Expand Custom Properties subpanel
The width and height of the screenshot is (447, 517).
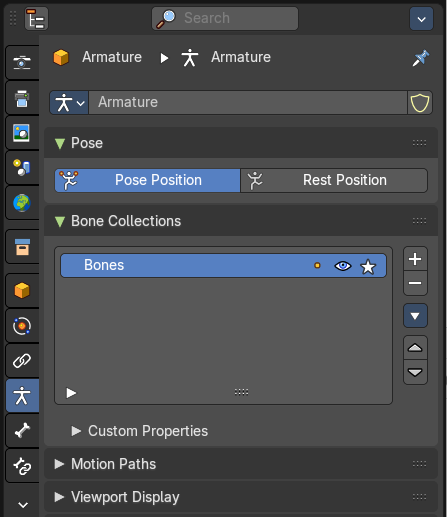[76, 431]
